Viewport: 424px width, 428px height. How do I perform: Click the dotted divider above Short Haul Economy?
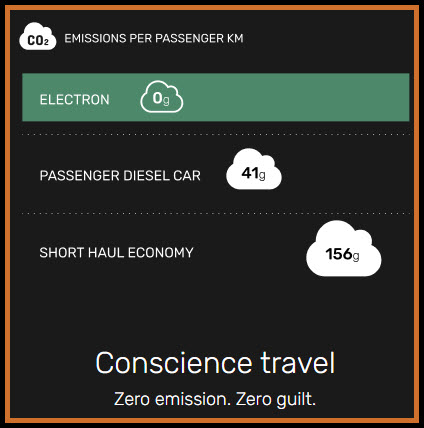point(216,213)
